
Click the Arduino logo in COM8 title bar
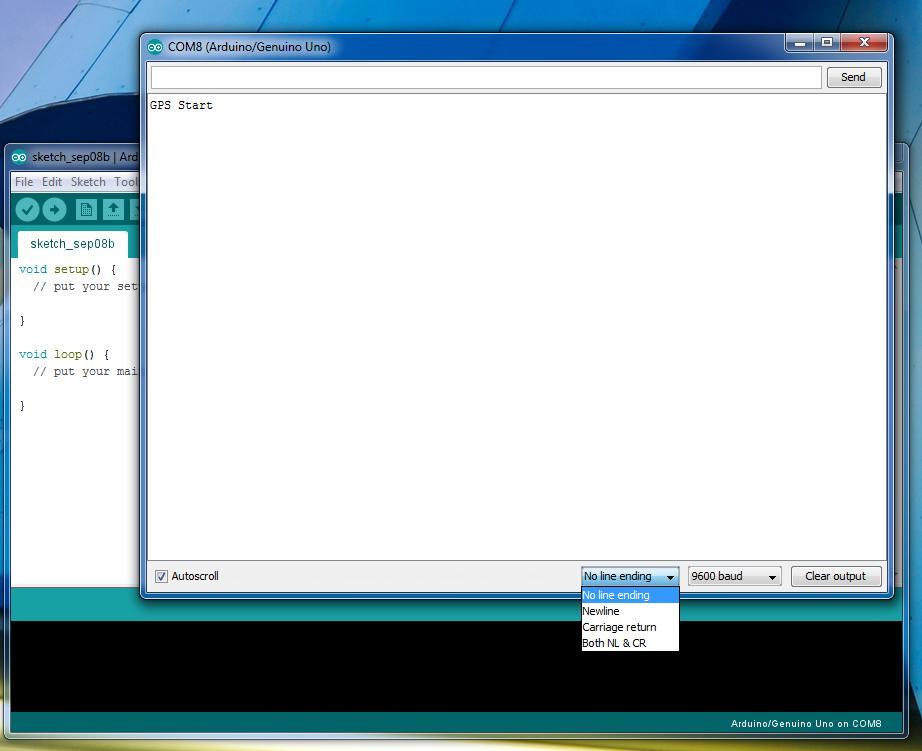coord(155,47)
